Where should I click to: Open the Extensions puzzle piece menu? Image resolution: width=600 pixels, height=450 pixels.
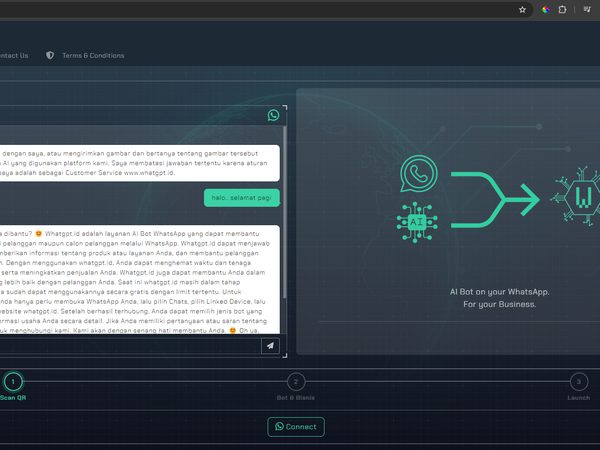point(562,10)
